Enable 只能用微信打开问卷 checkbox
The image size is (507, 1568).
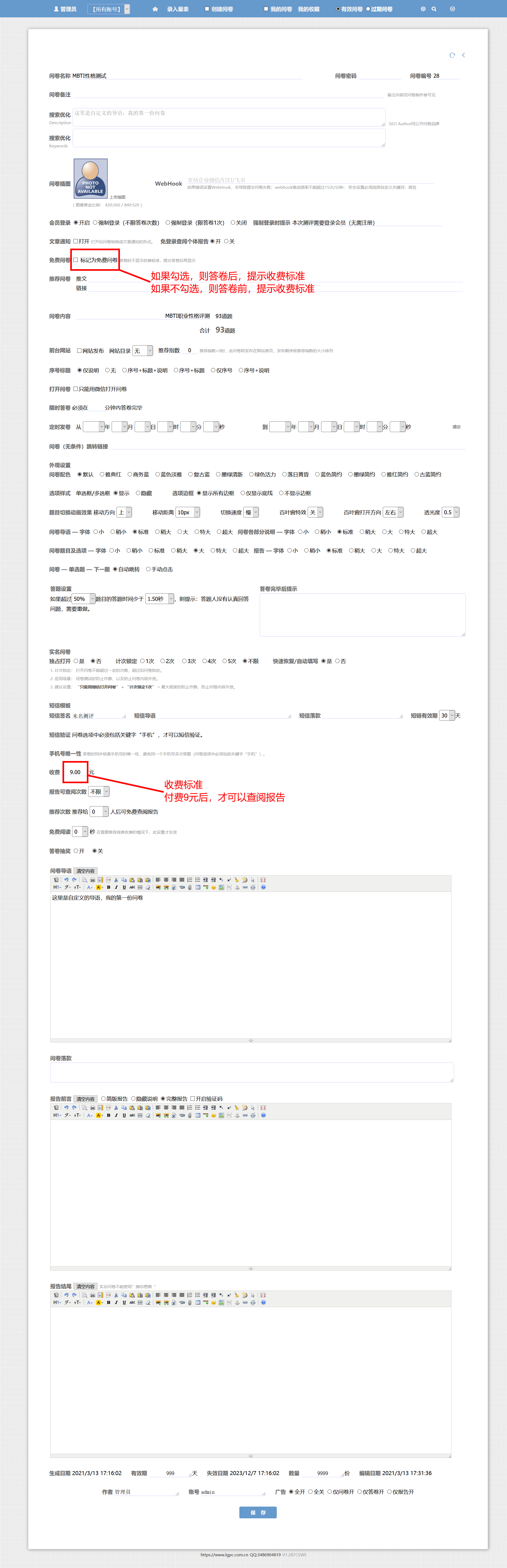(76, 389)
